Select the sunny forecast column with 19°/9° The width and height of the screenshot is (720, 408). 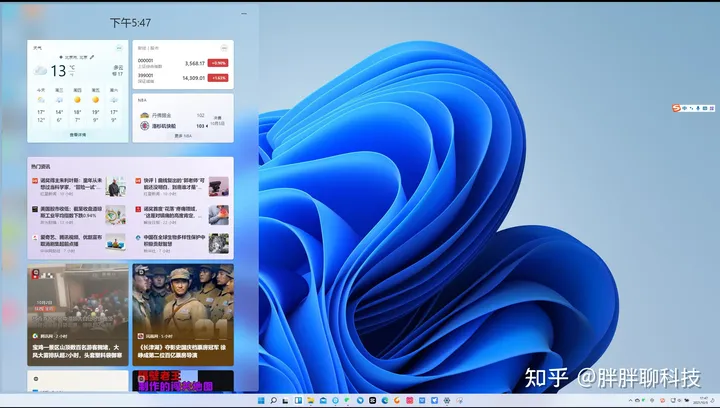pyautogui.click(x=96, y=105)
